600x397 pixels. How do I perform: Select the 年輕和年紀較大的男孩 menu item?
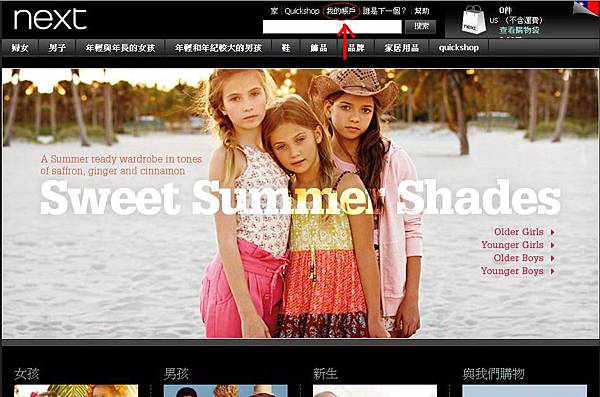[218, 48]
